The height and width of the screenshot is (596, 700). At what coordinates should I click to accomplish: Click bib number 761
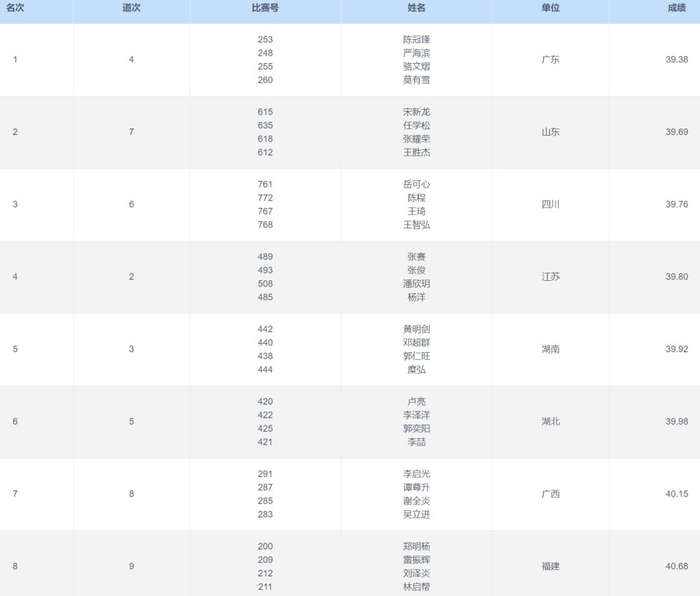click(x=265, y=184)
